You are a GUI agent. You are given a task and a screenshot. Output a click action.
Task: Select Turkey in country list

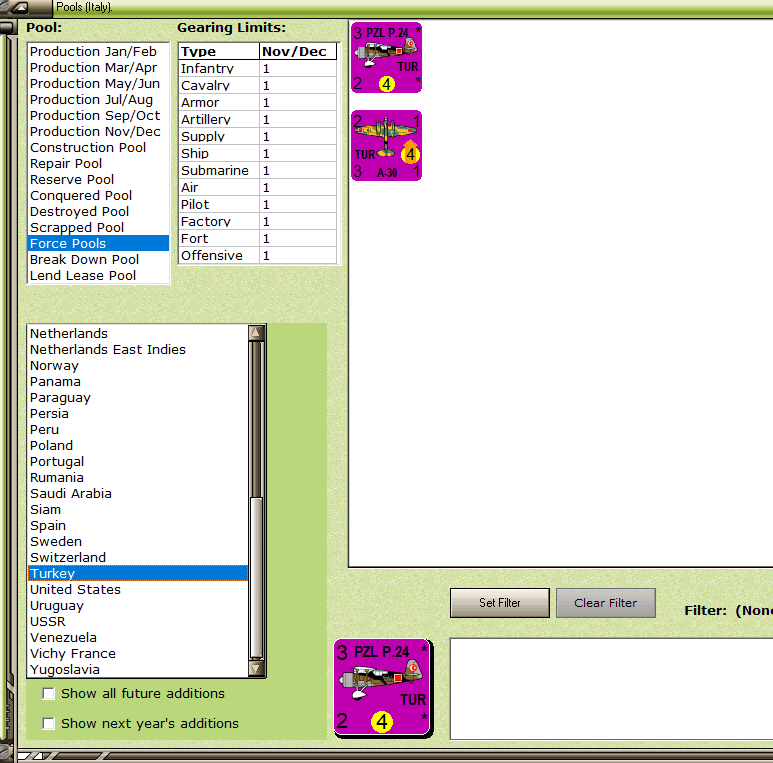click(138, 574)
